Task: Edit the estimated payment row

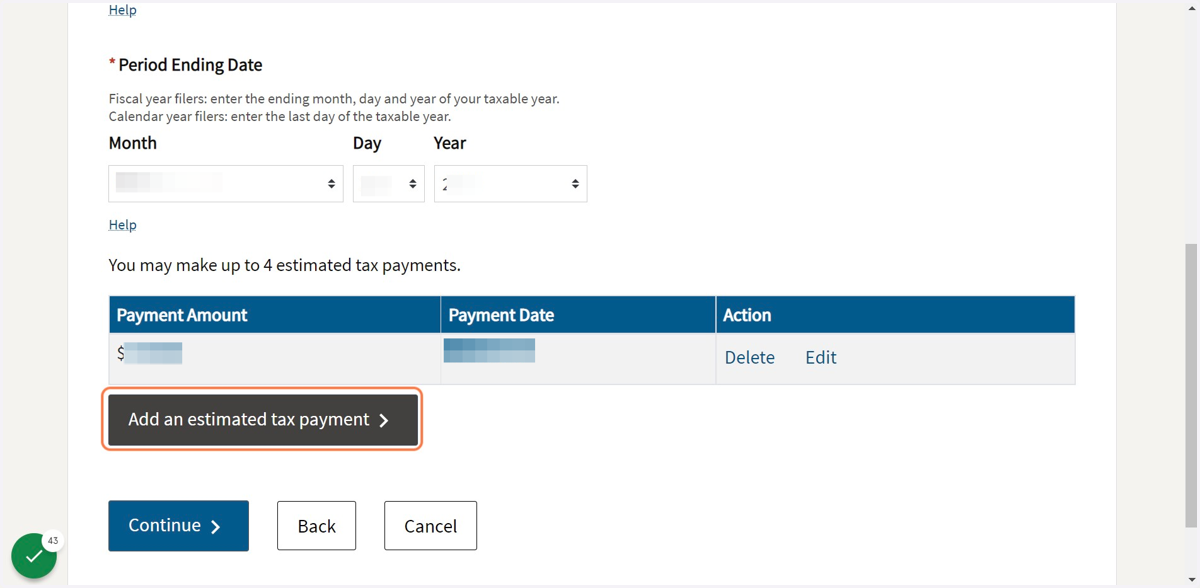Action: 821,357
